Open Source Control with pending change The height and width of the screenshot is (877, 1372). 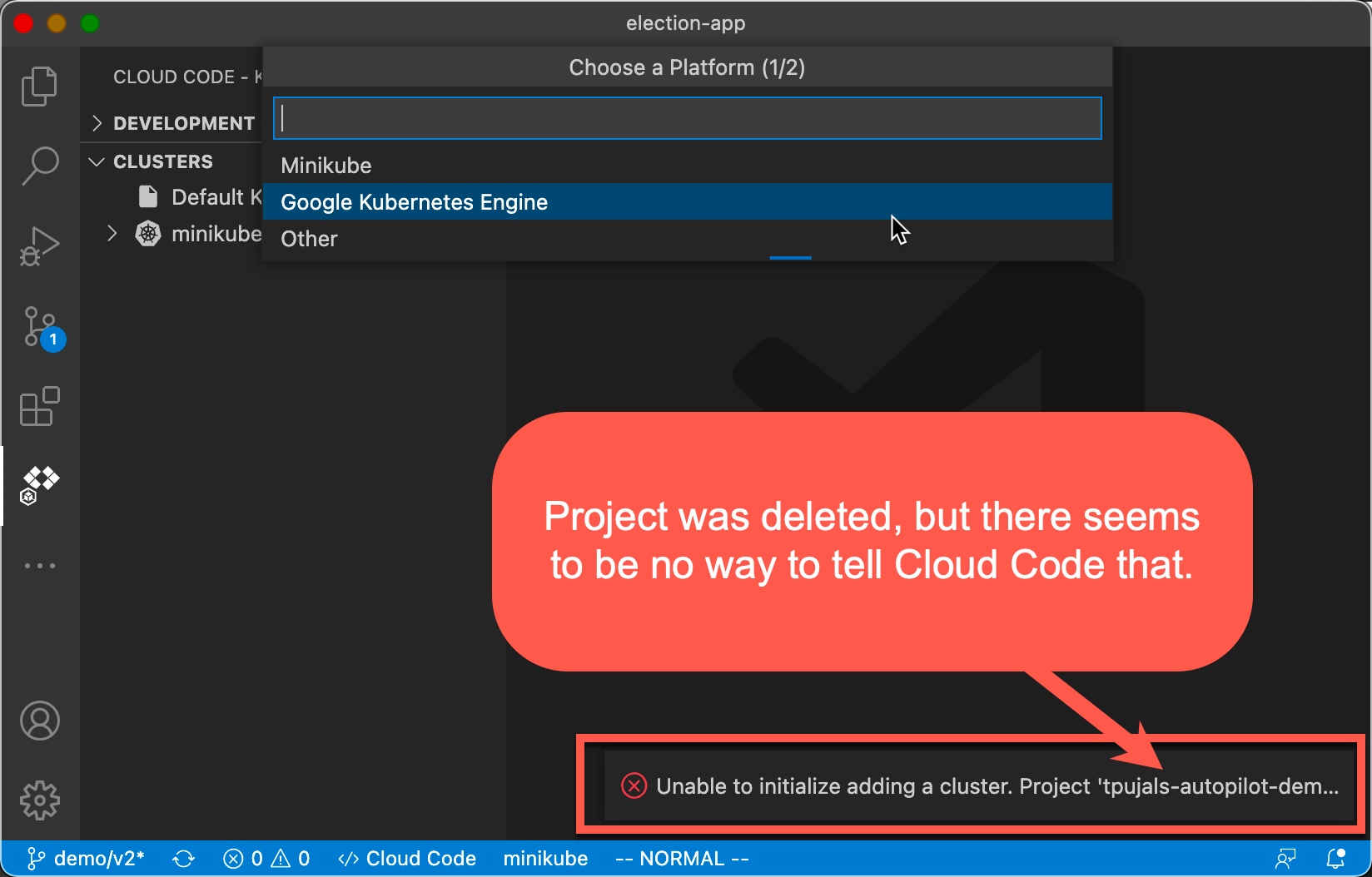tap(39, 327)
